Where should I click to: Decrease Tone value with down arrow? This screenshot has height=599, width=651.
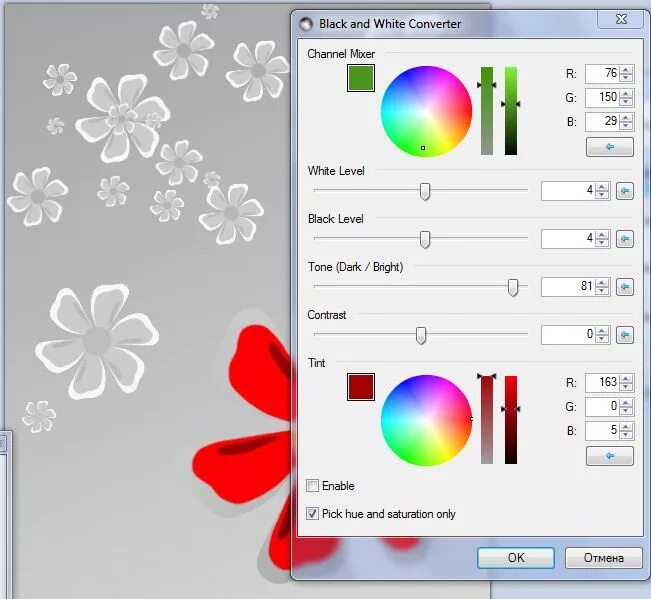[x=602, y=291]
